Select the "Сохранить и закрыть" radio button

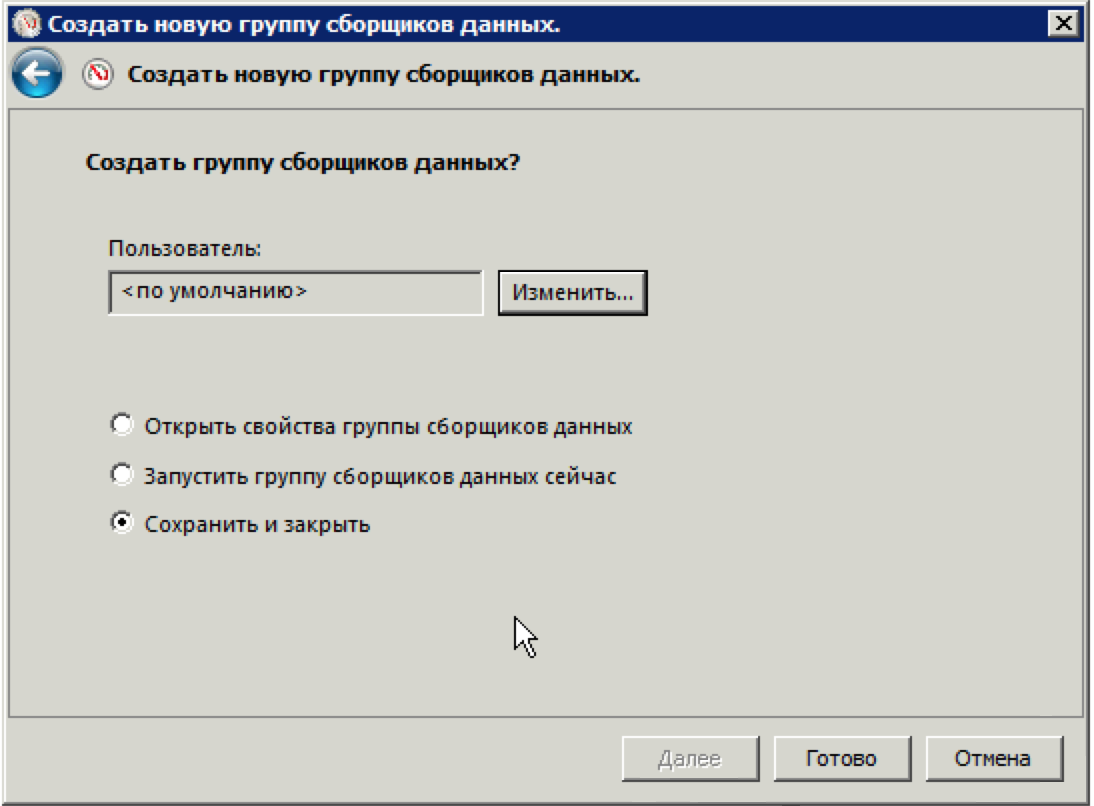pyautogui.click(x=121, y=524)
